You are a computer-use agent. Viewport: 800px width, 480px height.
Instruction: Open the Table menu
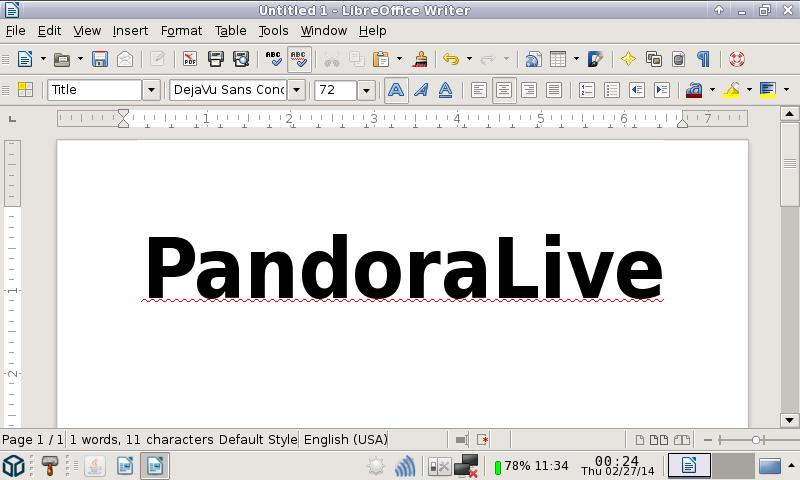pos(231,31)
